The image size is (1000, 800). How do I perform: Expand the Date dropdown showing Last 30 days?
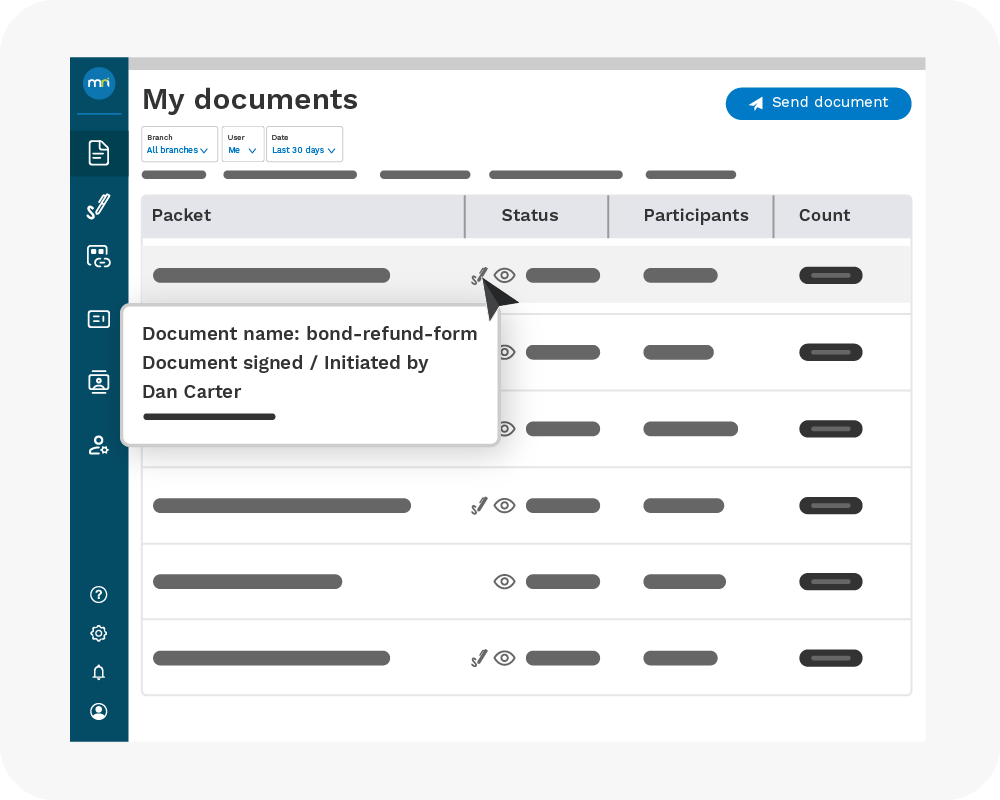304,144
